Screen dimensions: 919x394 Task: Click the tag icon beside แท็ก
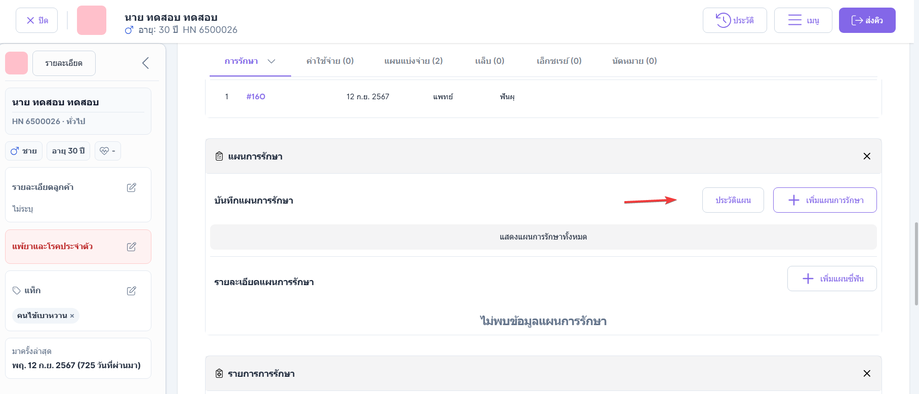tap(16, 290)
